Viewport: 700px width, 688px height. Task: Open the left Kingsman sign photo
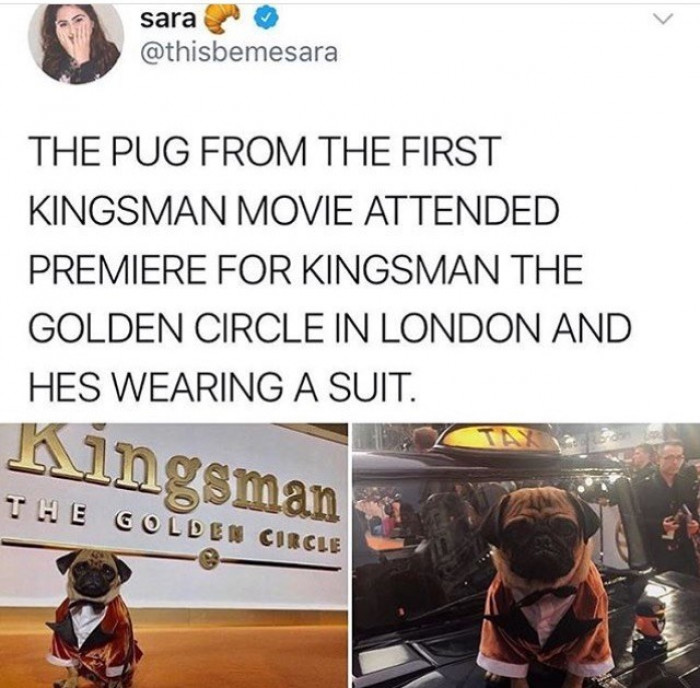coord(174,555)
